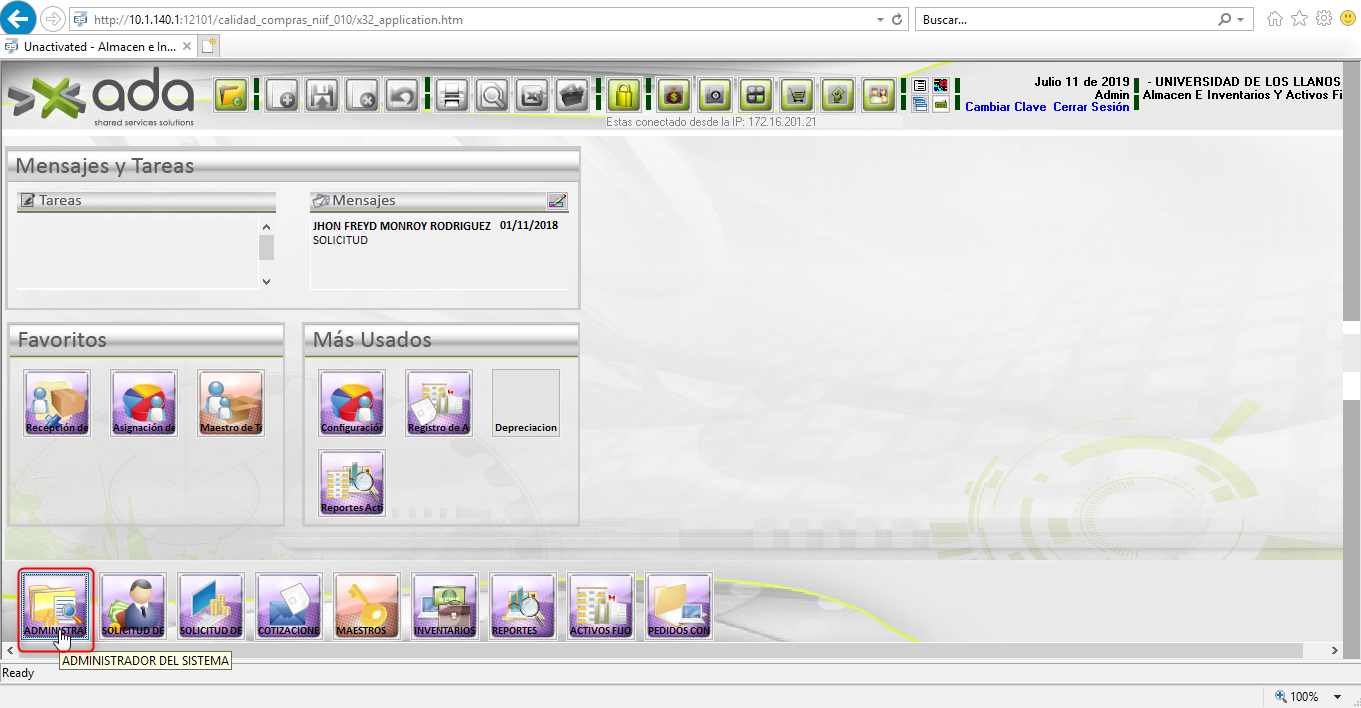Viewport: 1361px width, 708px height.
Task: Click the SOLICITUD message subject text
Action: pos(340,240)
